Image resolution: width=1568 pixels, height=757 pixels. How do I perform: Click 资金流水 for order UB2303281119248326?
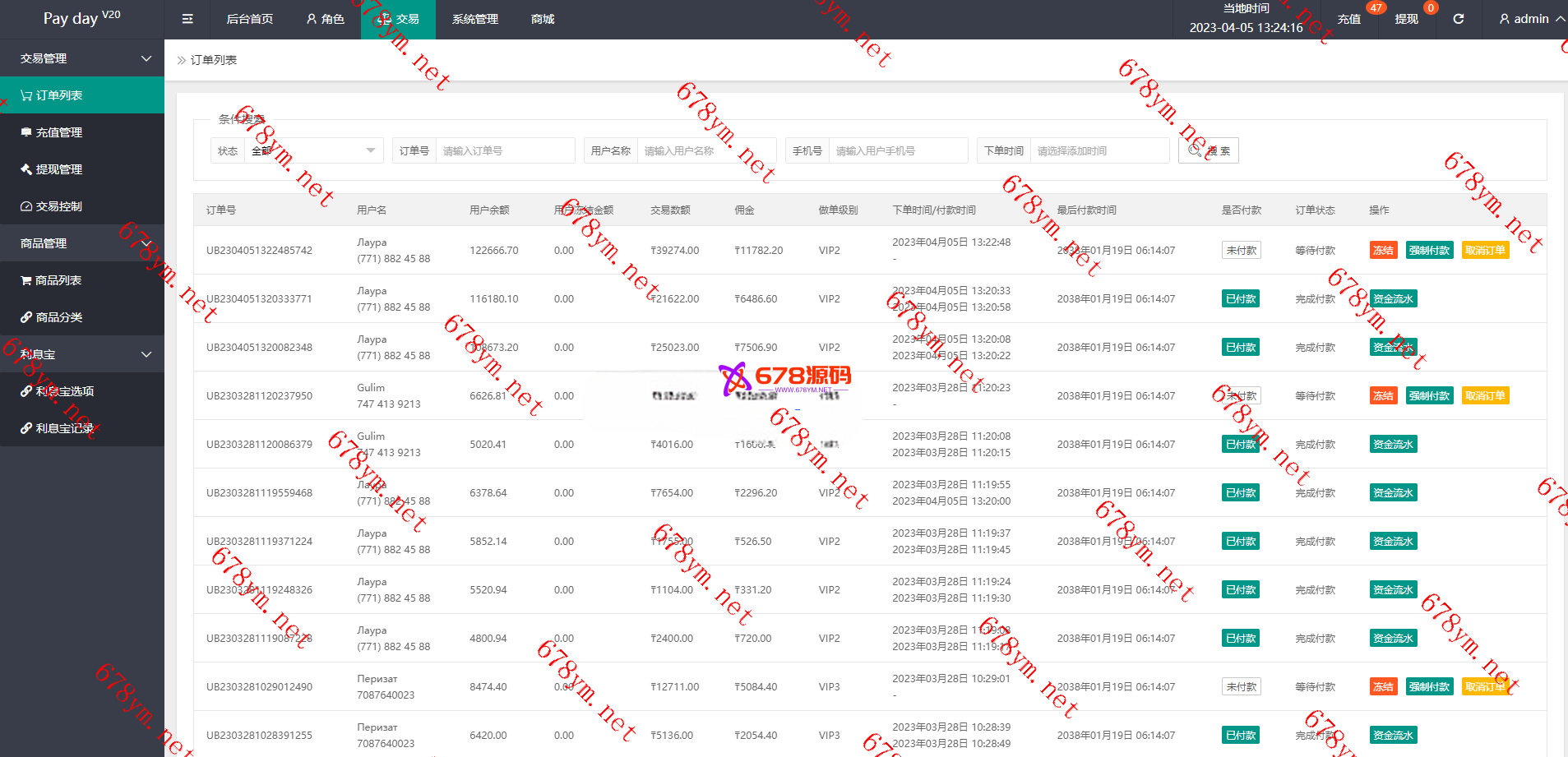pyautogui.click(x=1393, y=590)
